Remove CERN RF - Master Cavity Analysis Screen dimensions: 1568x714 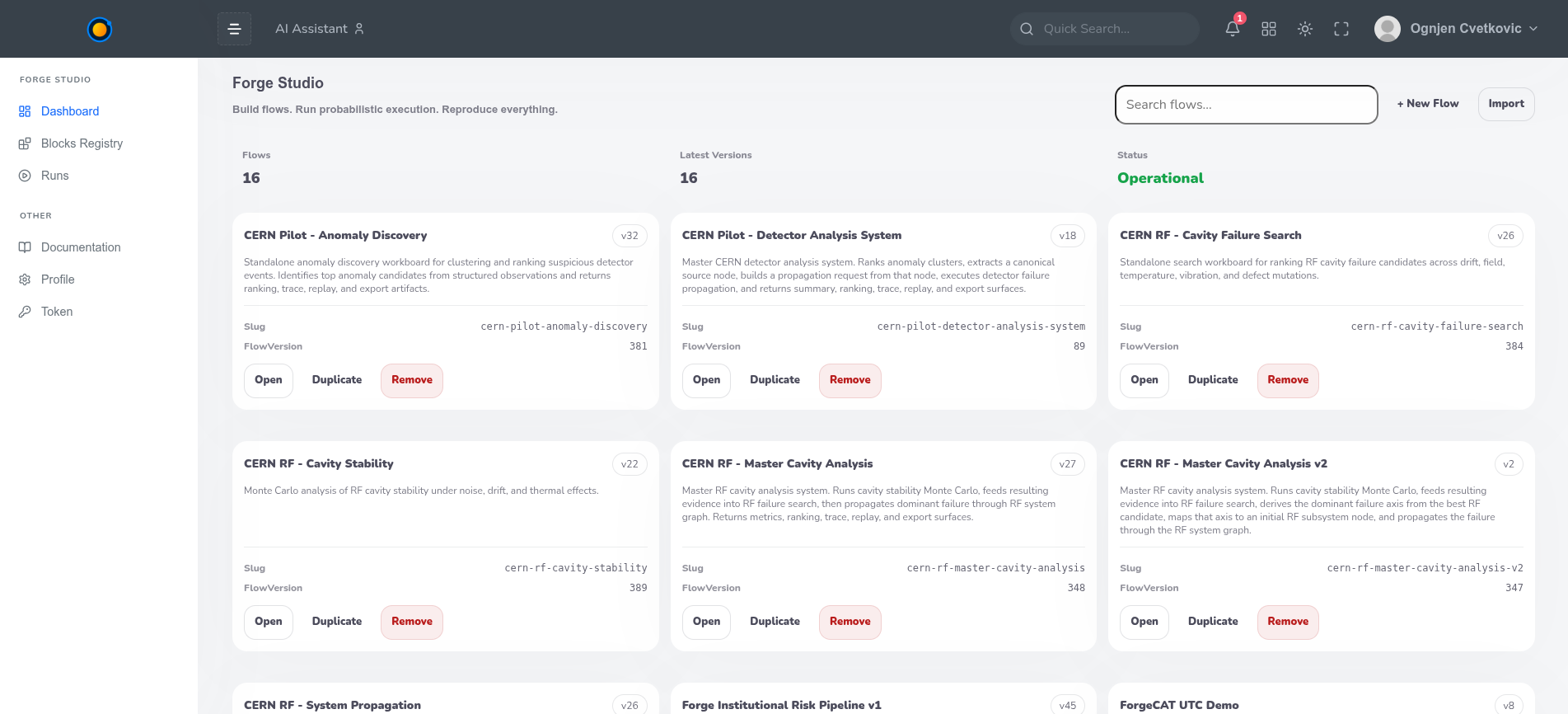click(850, 622)
